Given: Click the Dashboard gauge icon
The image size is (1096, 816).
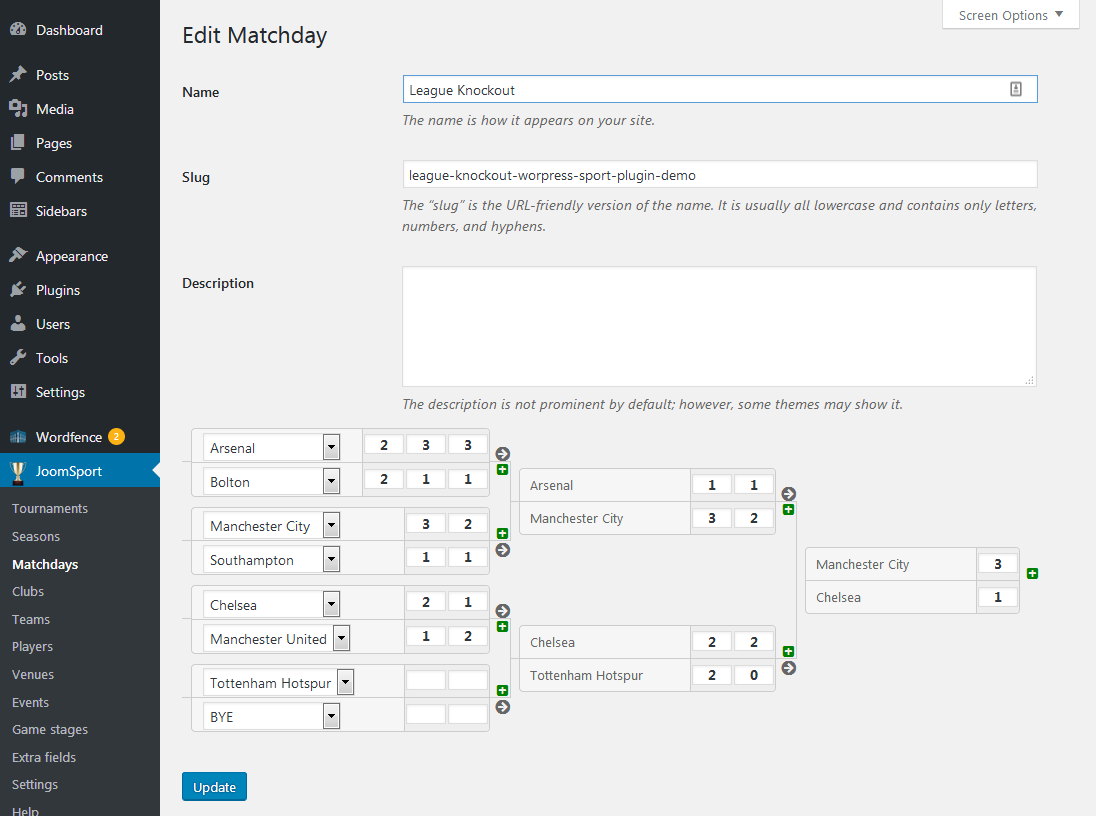Looking at the screenshot, I should click(18, 29).
